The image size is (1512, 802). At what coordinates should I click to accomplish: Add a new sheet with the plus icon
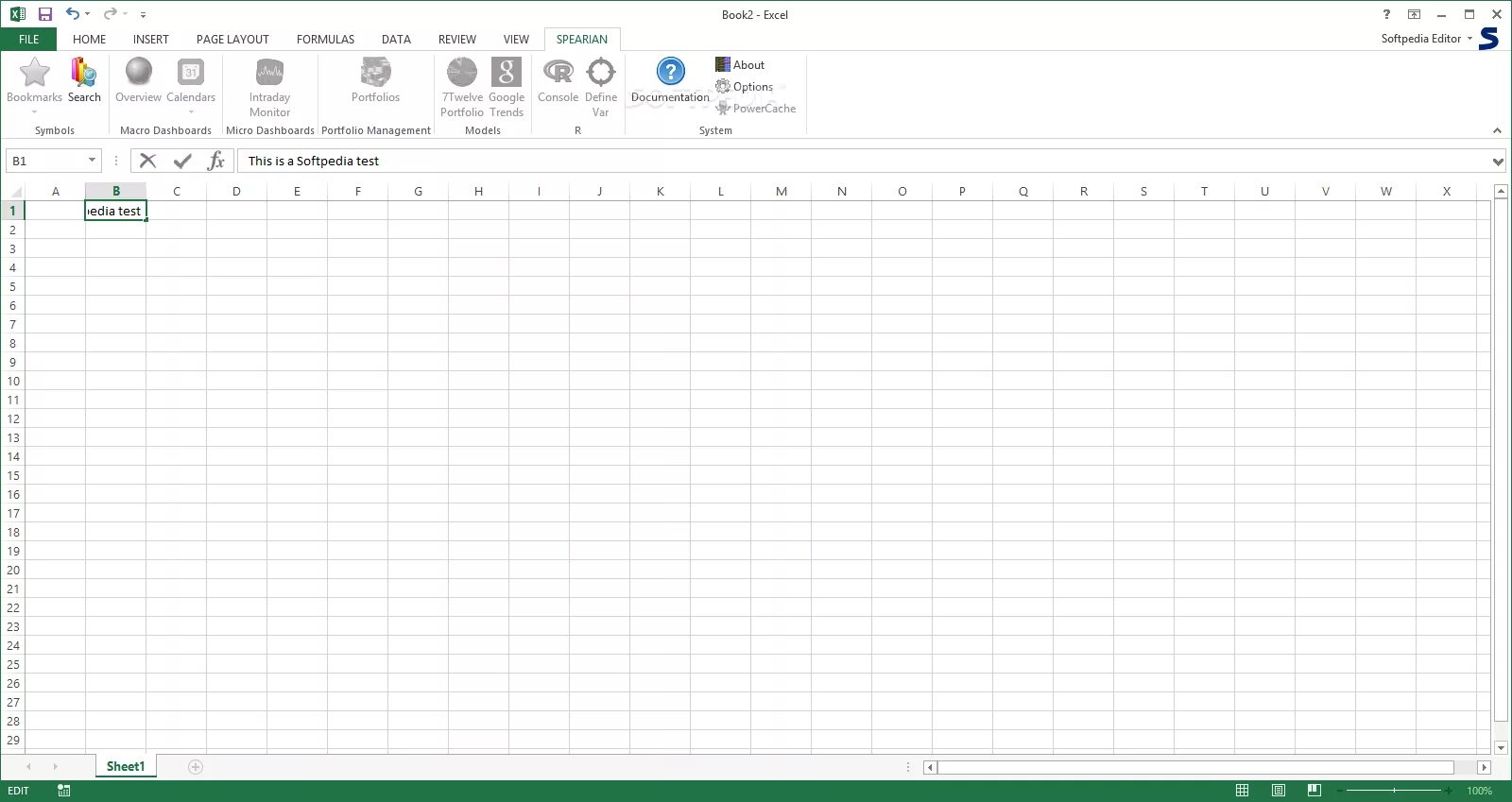pos(196,767)
